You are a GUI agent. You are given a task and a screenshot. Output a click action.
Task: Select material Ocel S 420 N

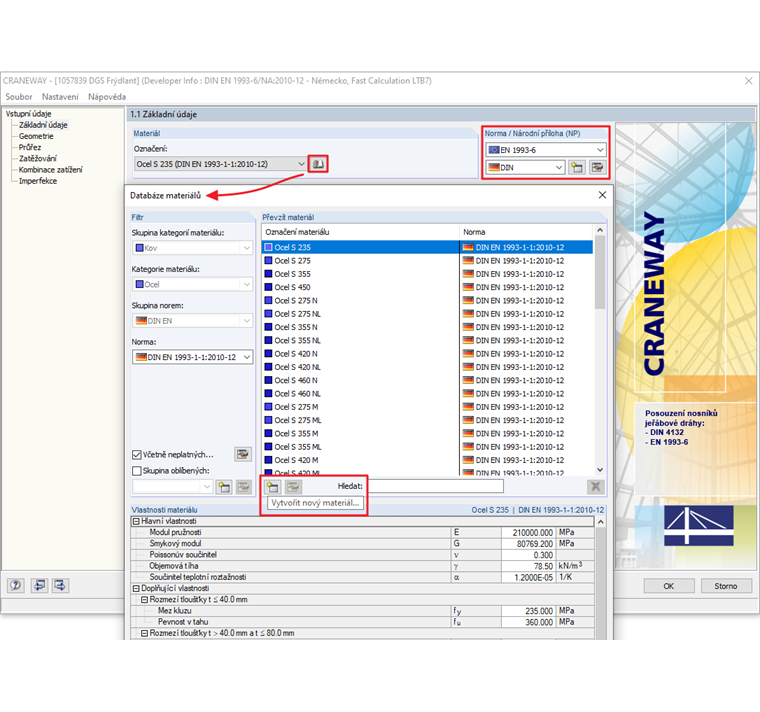pos(427,354)
